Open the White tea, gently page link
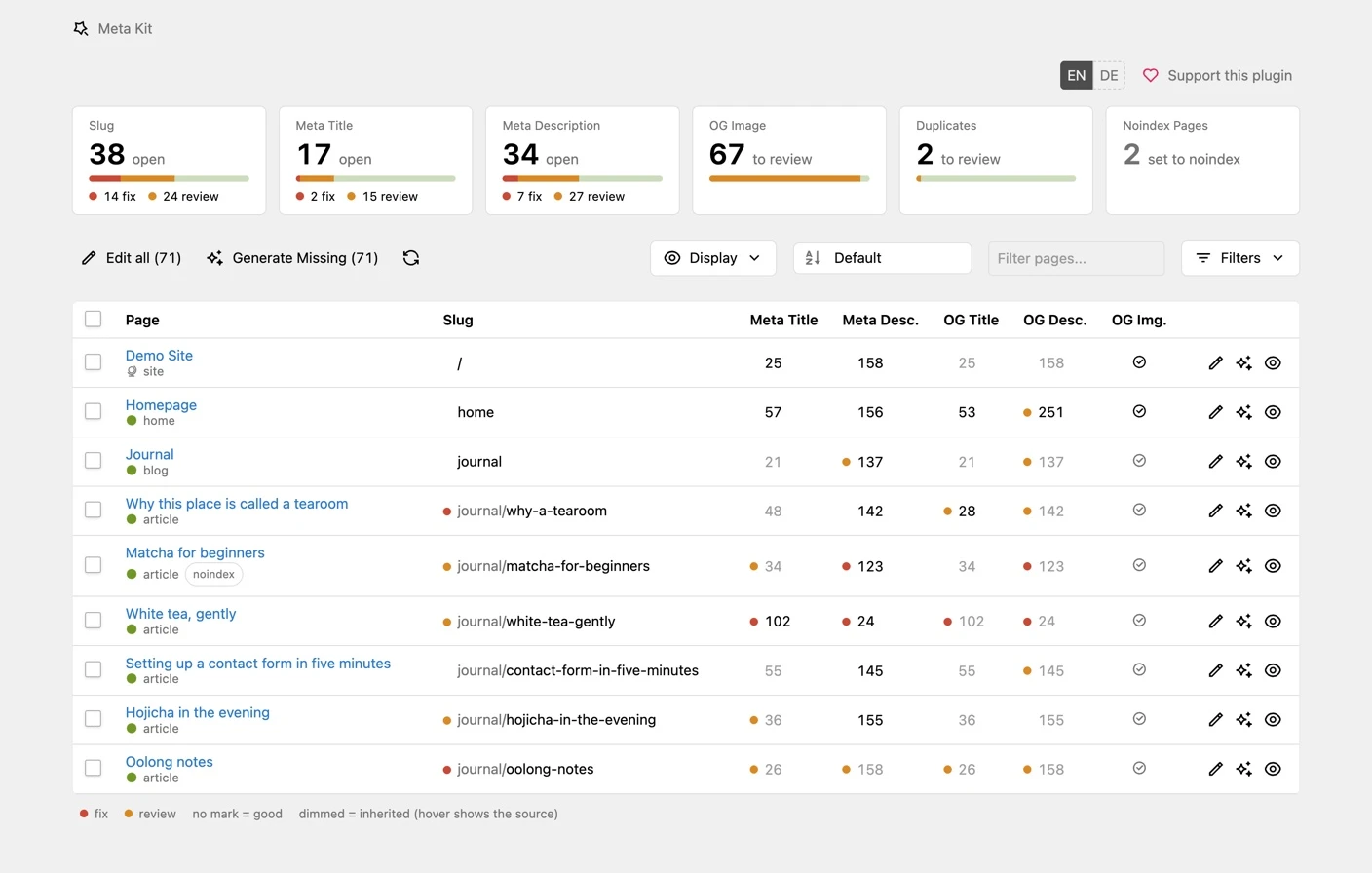Viewport: 1372px width, 873px height. click(x=180, y=614)
